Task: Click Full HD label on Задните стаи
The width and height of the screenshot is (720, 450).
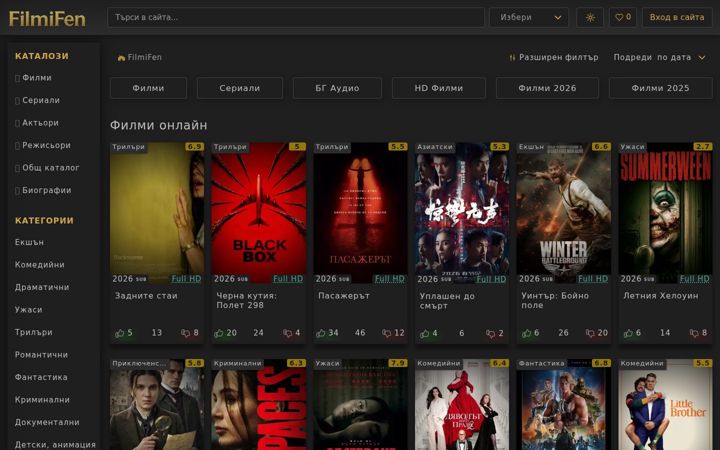Action: (186, 279)
